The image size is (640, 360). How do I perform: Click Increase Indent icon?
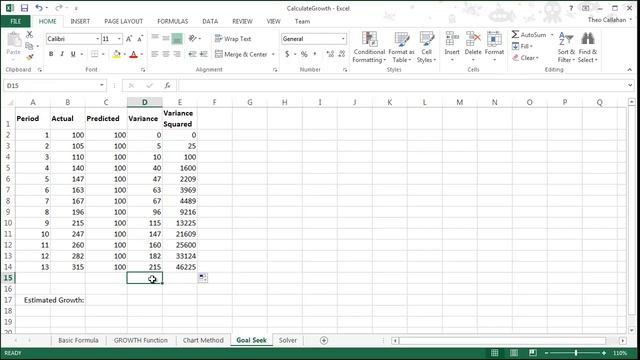click(203, 54)
